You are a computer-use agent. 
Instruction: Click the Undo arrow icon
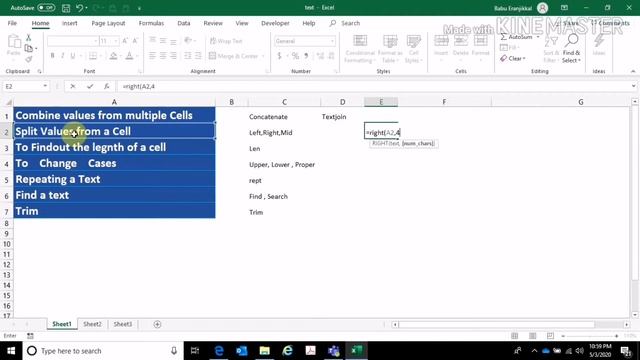[x=80, y=8]
